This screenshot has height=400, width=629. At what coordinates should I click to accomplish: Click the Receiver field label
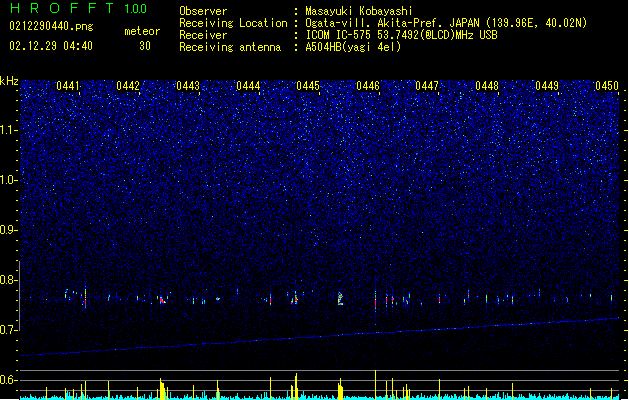click(203, 35)
